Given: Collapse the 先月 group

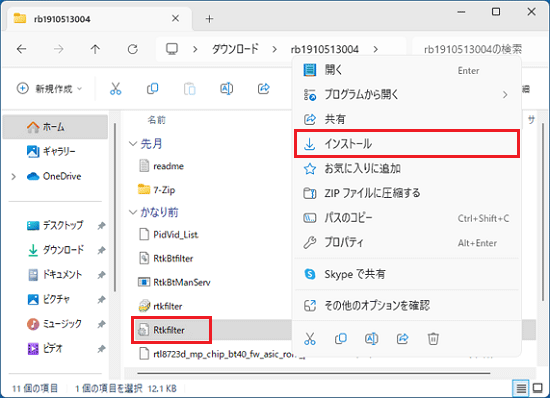Looking at the screenshot, I should [133, 144].
